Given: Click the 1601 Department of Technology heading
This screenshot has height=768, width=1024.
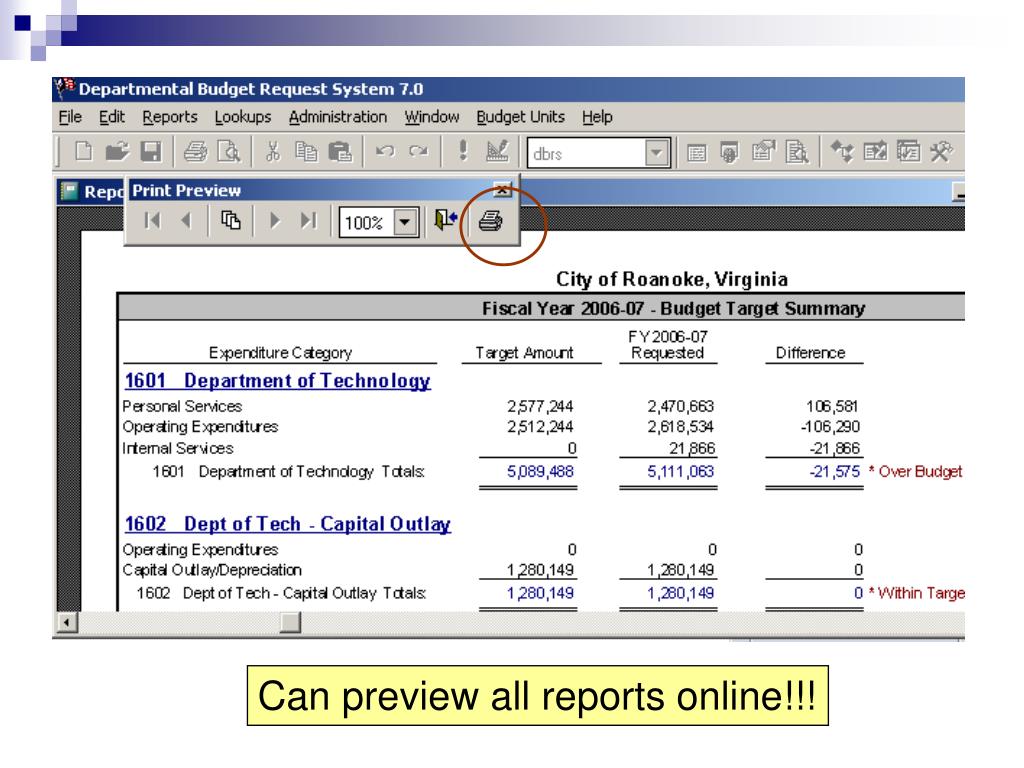Looking at the screenshot, I should pyautogui.click(x=277, y=381).
